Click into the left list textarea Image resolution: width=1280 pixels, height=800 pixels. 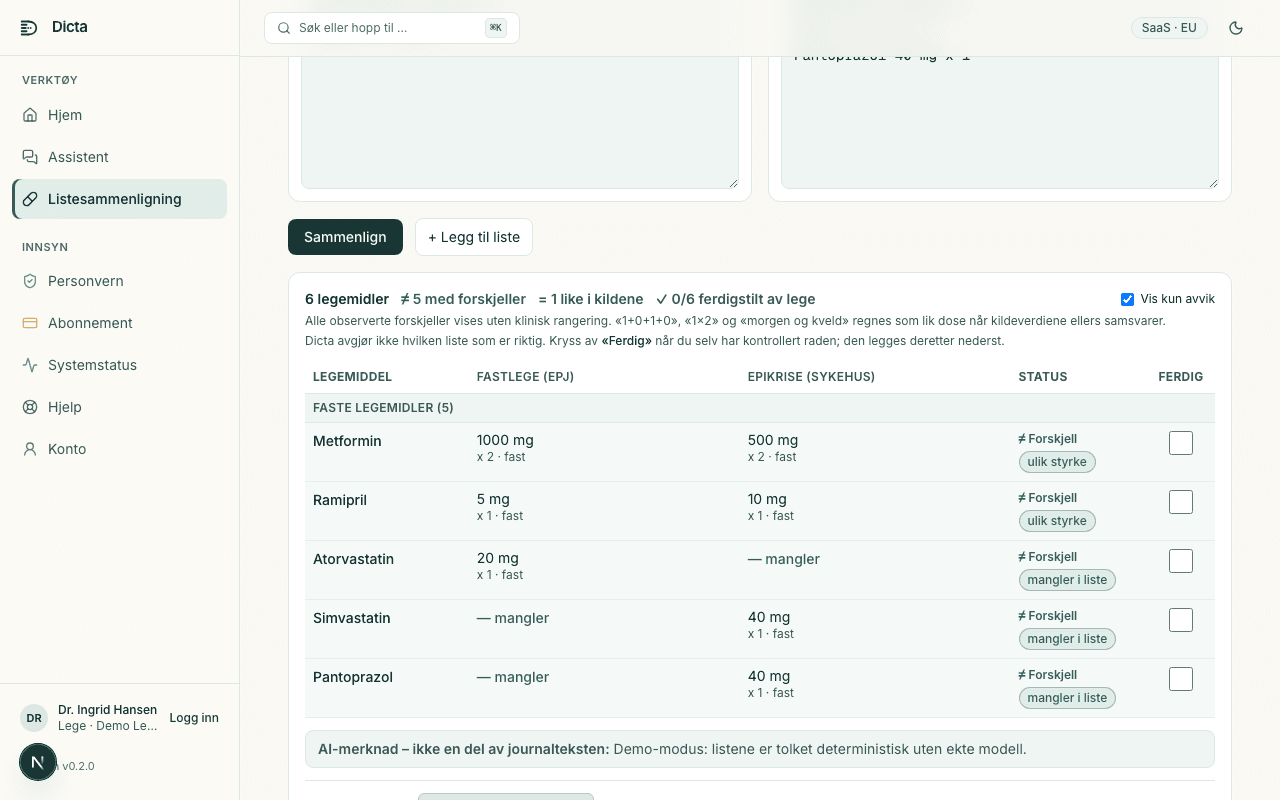520,122
